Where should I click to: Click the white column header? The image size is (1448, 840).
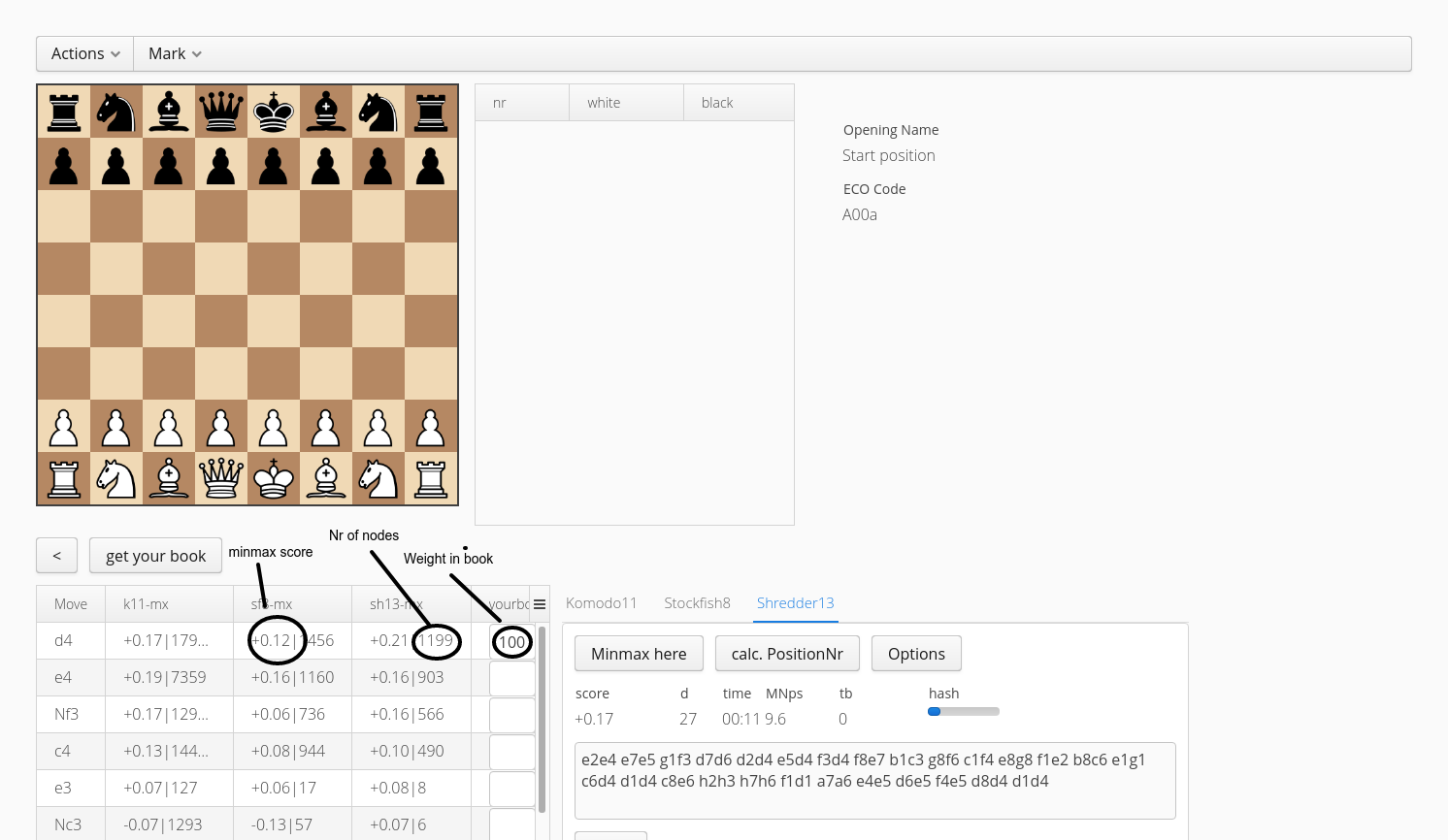tap(626, 103)
